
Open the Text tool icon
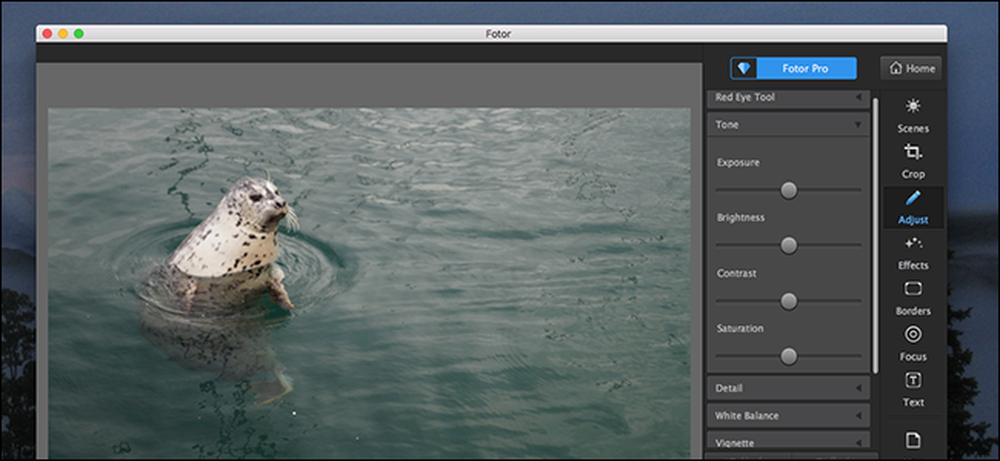[913, 380]
